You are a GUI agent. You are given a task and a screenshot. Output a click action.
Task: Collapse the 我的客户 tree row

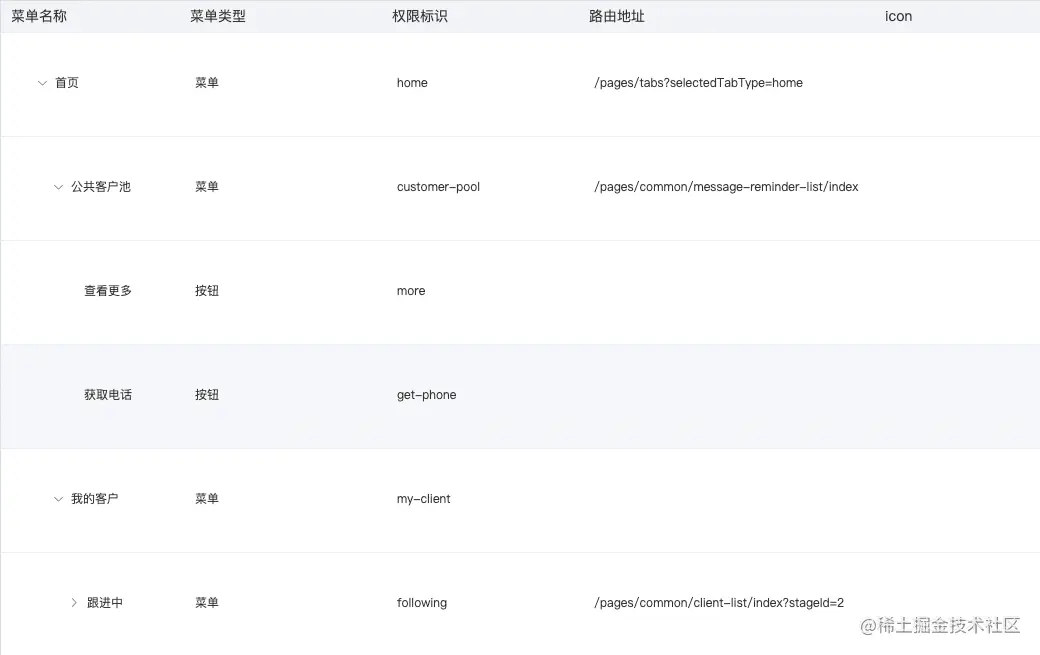[x=58, y=499]
